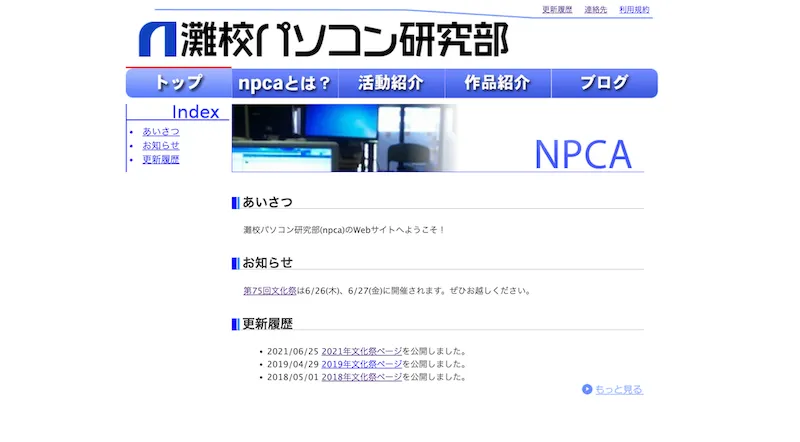800x442 pixels.
Task: Go to the 作品紹介 tab
Action: (x=498, y=83)
